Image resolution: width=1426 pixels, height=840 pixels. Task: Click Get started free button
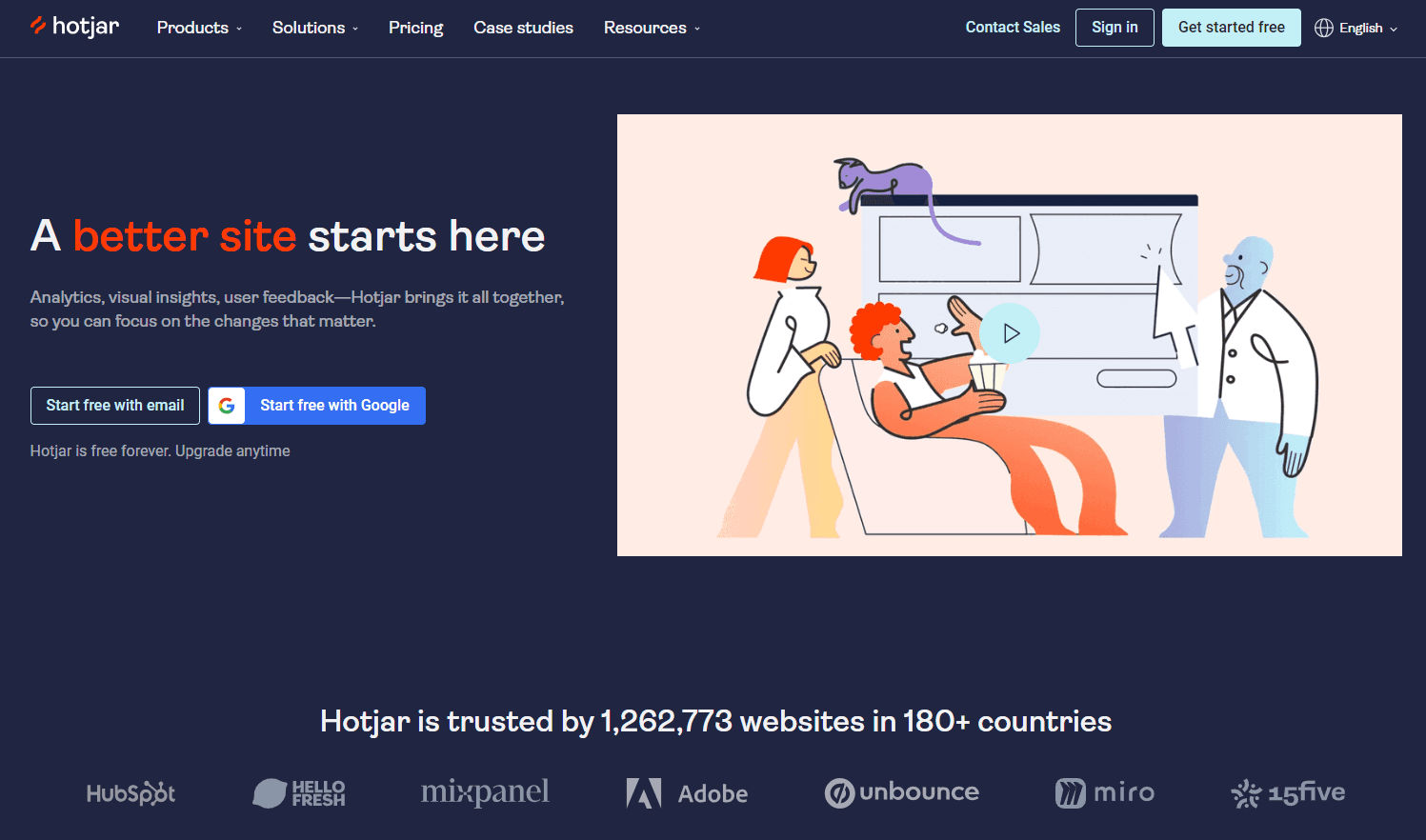tap(1231, 28)
